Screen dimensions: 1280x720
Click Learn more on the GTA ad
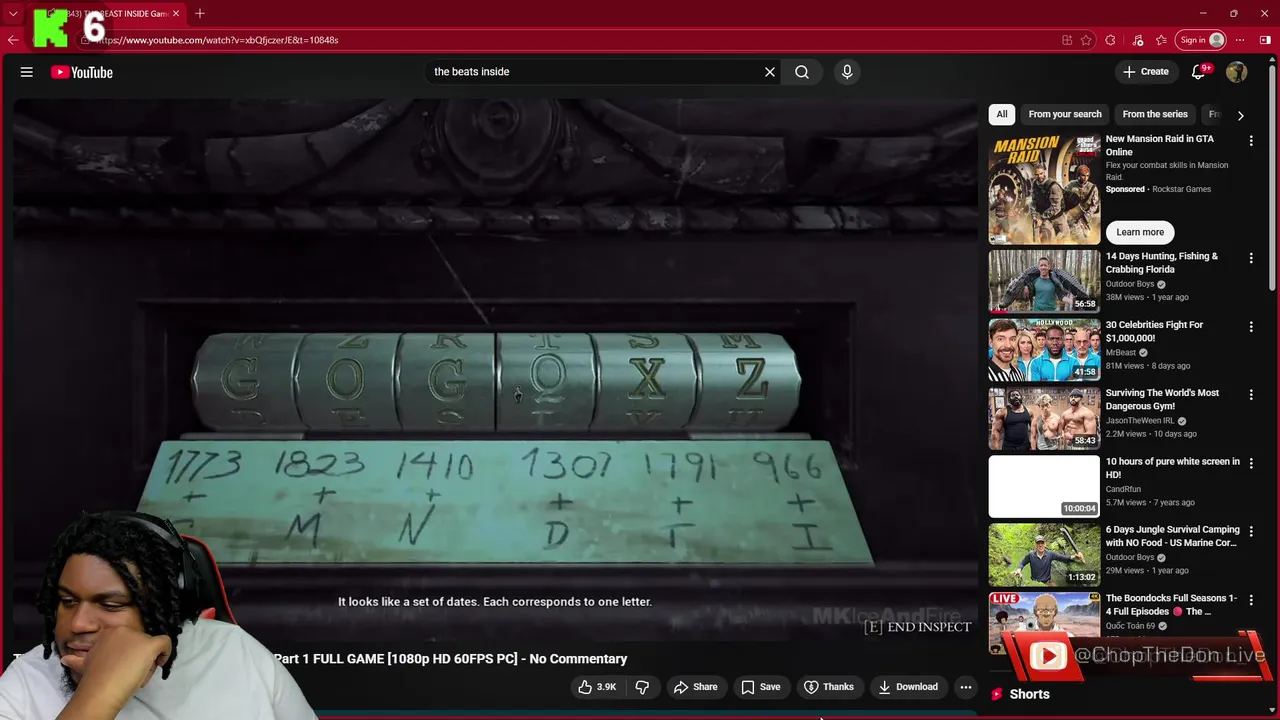(x=1140, y=232)
